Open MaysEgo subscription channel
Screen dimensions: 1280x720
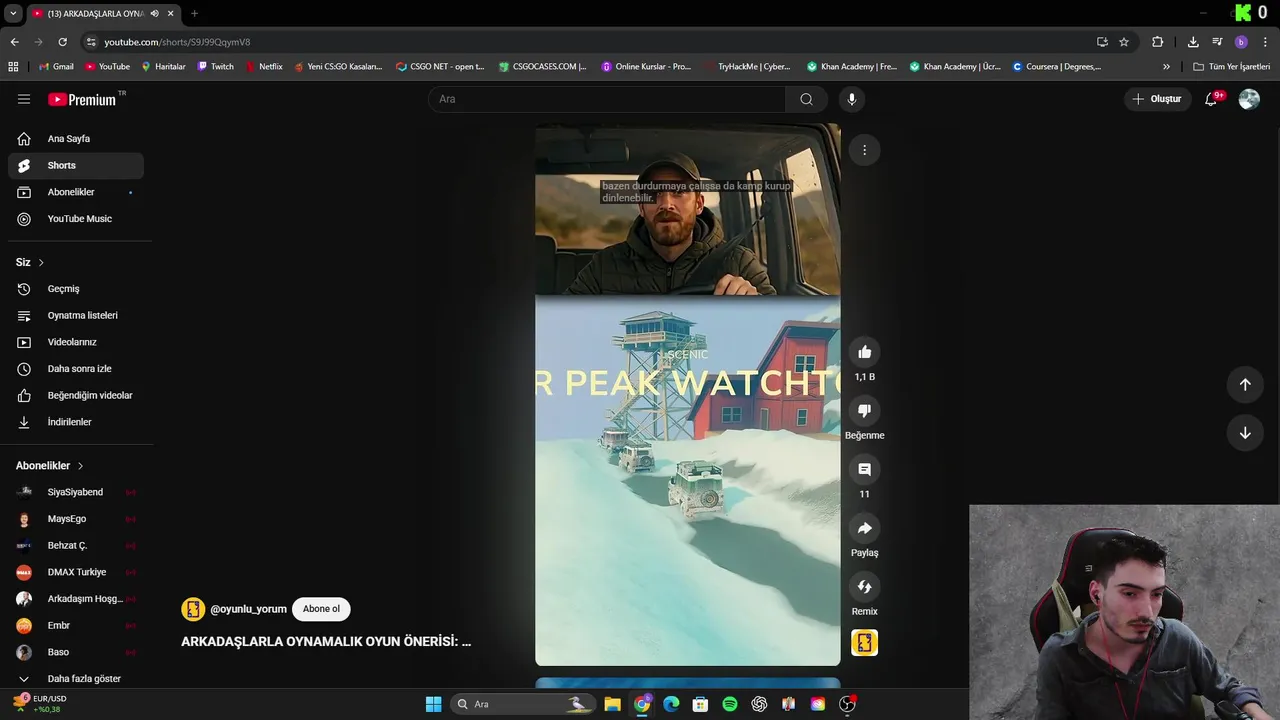pyautogui.click(x=76, y=519)
